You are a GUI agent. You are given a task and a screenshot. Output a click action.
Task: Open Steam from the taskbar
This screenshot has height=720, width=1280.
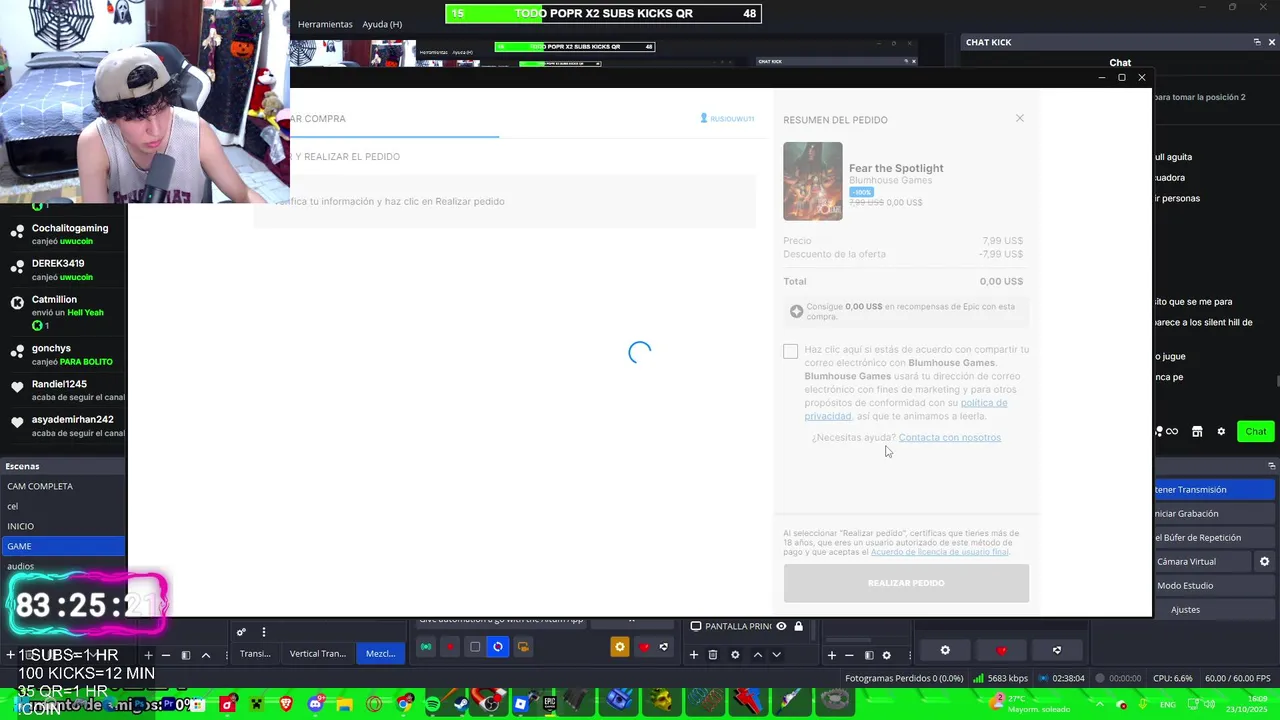[460, 704]
